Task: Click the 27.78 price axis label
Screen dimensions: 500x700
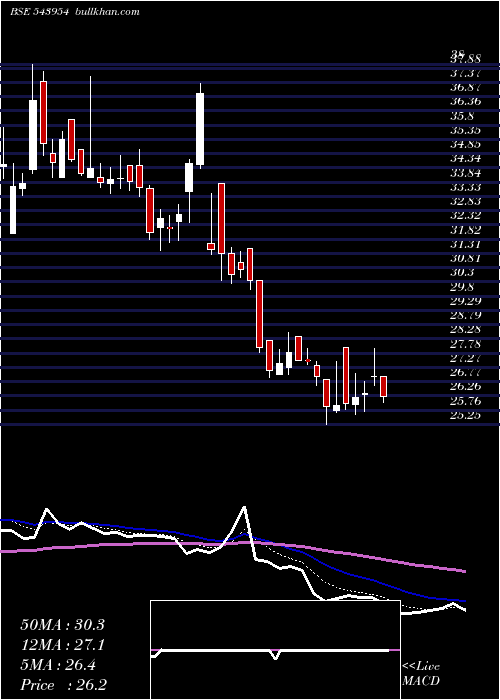Action: [465, 344]
